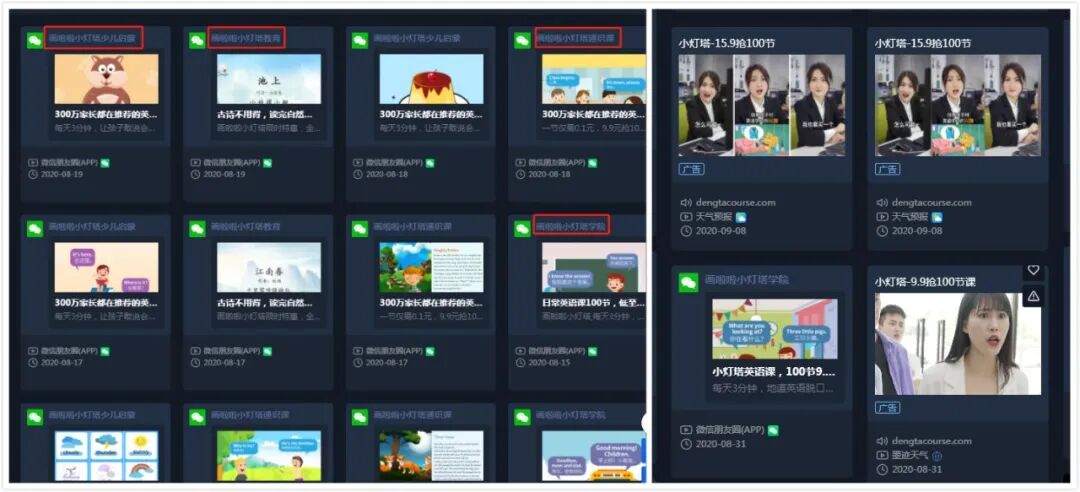
Task: Click WeChat icon on 速识课 2020-08-18 card
Action: coord(522,41)
